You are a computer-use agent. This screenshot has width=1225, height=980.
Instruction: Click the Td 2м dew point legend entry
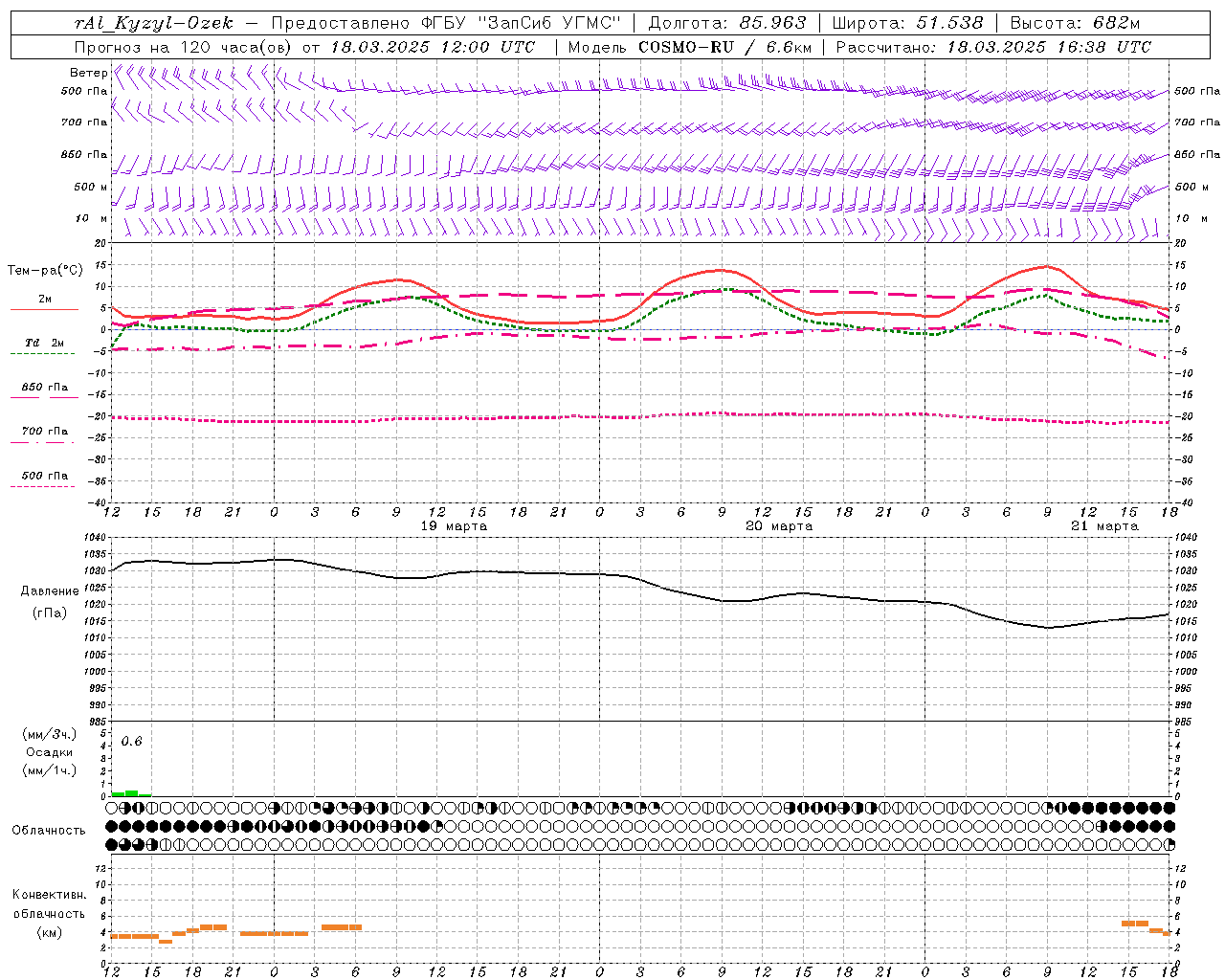(x=44, y=343)
